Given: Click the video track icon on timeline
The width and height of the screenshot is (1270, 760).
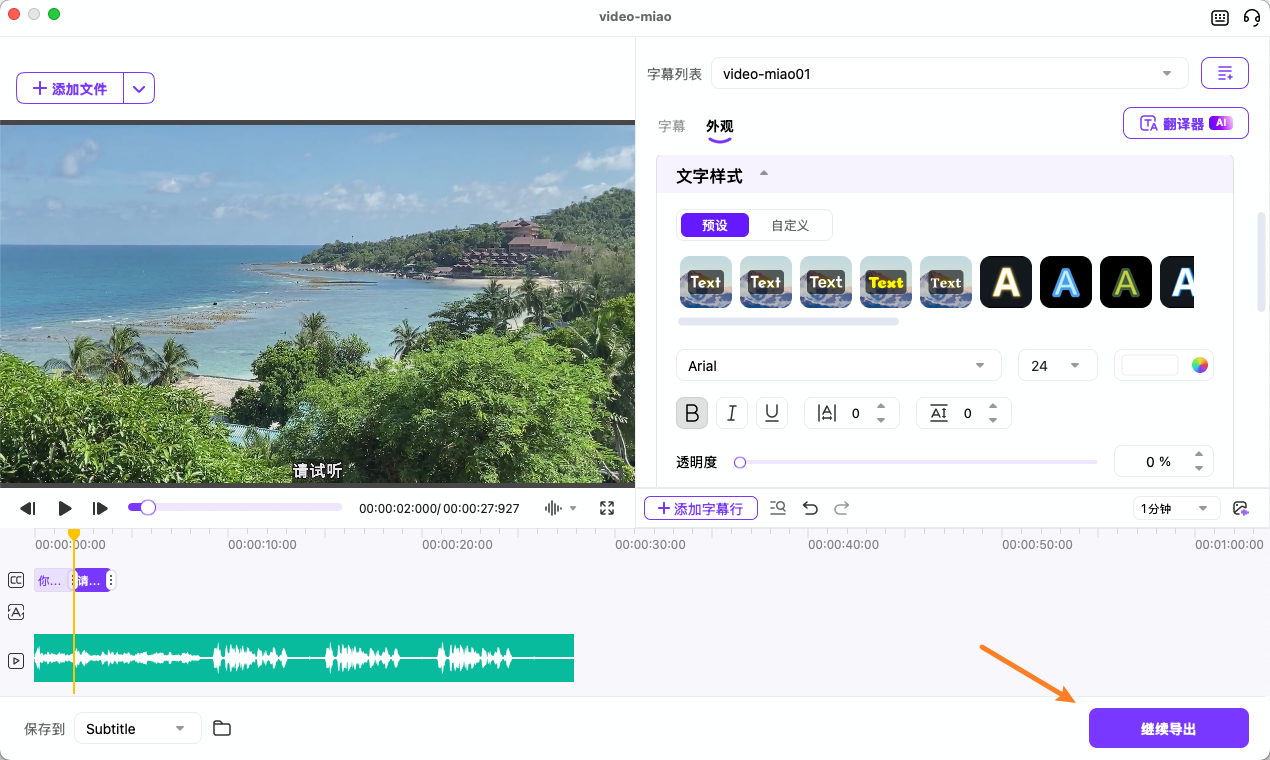Looking at the screenshot, I should (15, 660).
